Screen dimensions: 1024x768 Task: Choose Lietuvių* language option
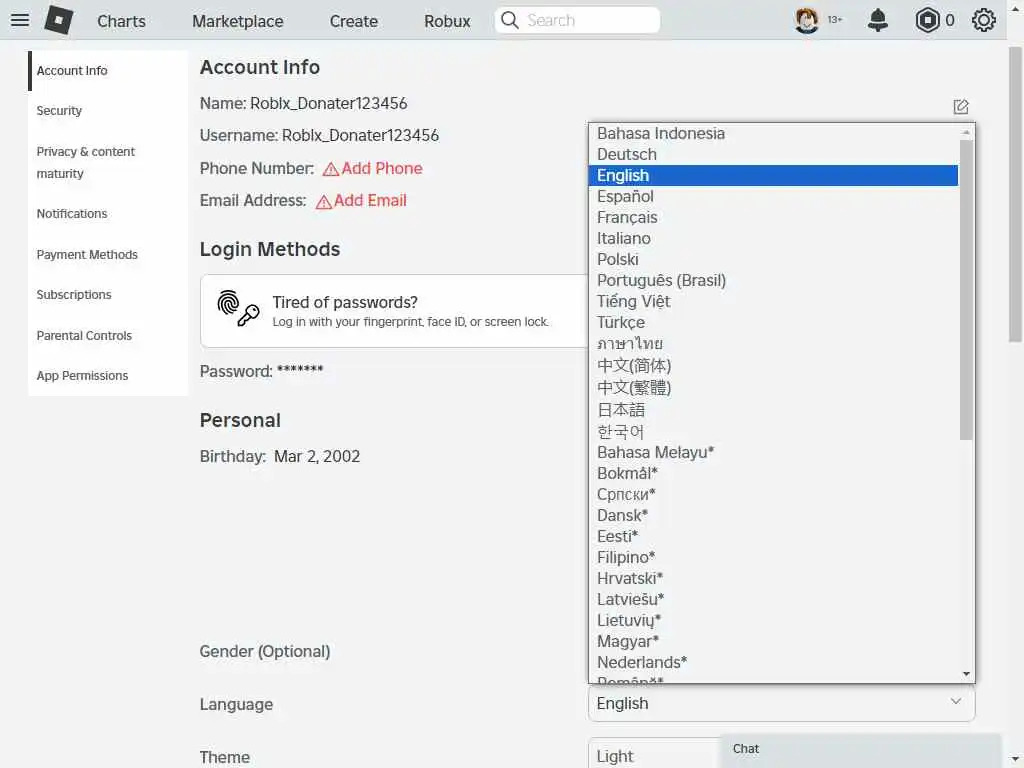(x=773, y=620)
